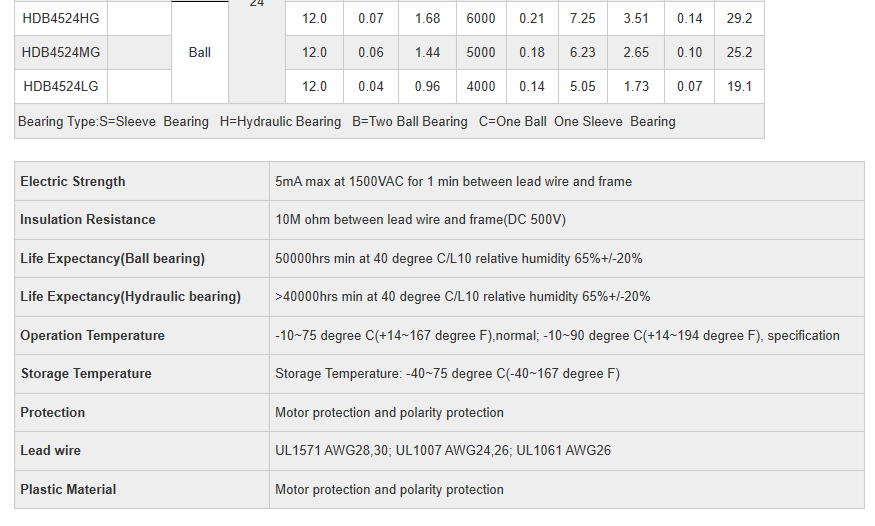The width and height of the screenshot is (875, 526).
Task: Click the Storage Temperature row label
Action: click(x=86, y=373)
